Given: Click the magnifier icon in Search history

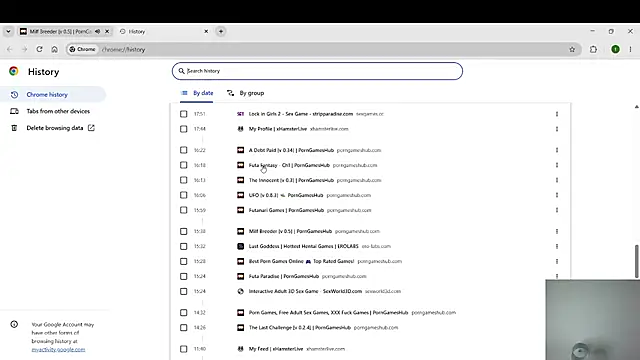Looking at the screenshot, I should pos(182,71).
